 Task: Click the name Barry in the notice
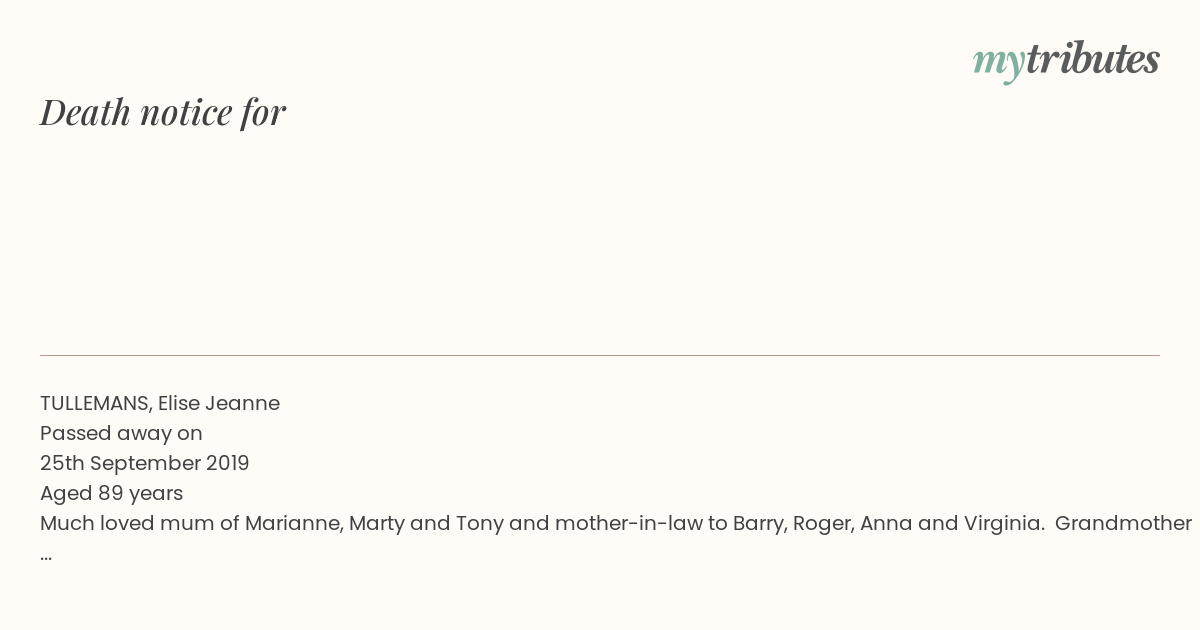pos(759,524)
